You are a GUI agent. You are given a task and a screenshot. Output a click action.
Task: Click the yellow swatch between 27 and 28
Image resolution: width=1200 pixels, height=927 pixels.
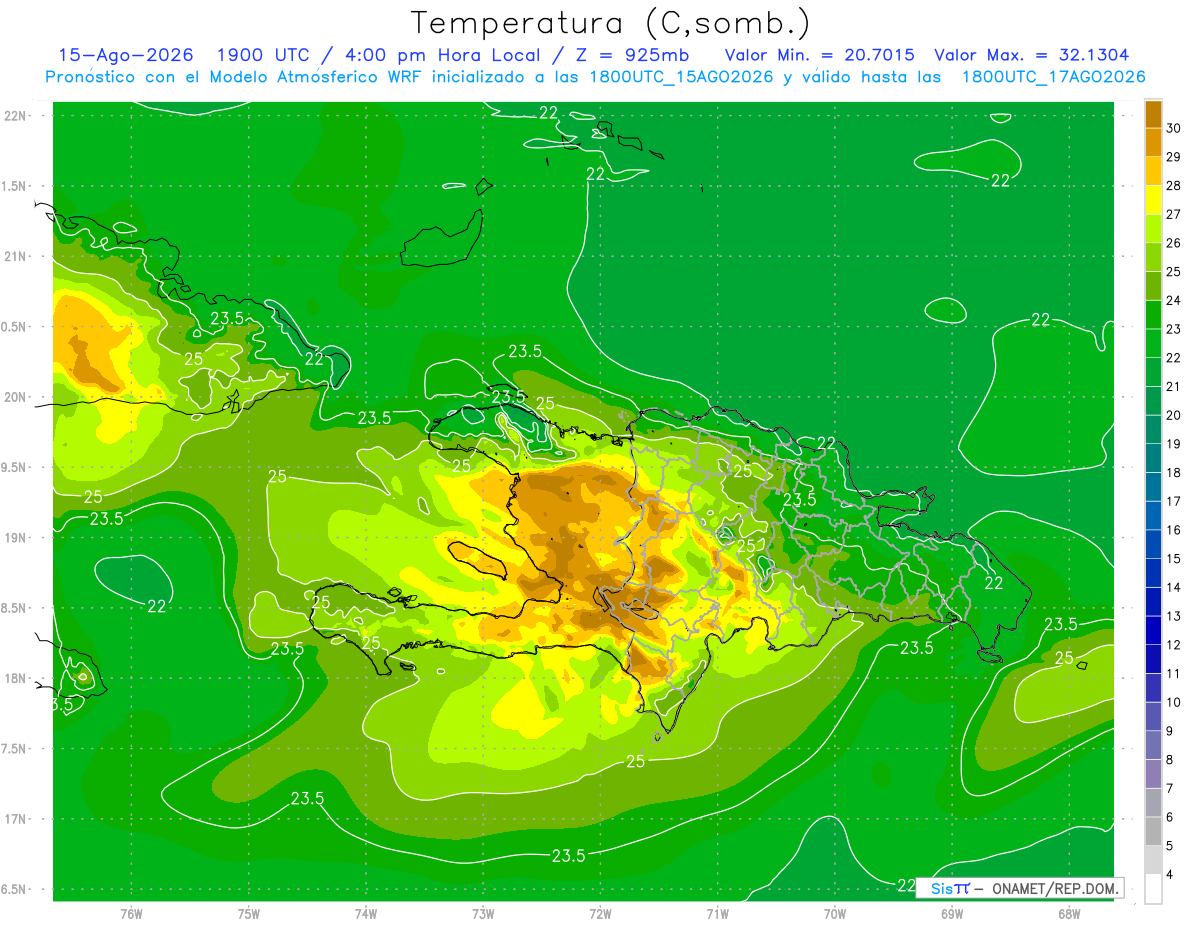pyautogui.click(x=1153, y=200)
